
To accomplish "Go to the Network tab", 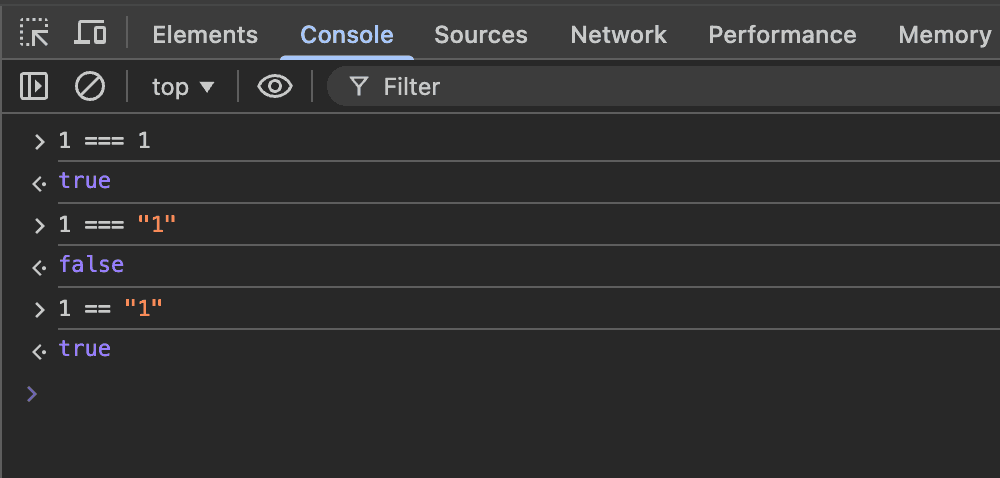I will 618,35.
